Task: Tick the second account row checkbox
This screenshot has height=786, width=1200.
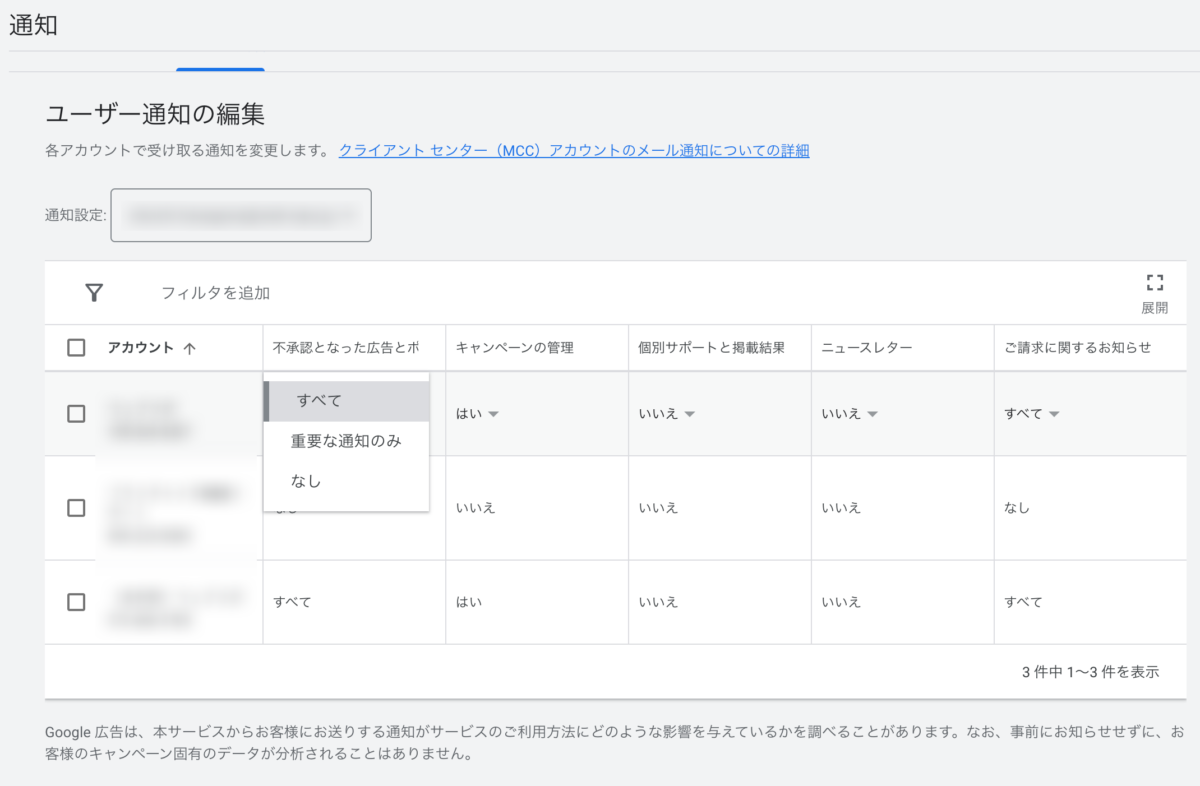Action: [76, 508]
